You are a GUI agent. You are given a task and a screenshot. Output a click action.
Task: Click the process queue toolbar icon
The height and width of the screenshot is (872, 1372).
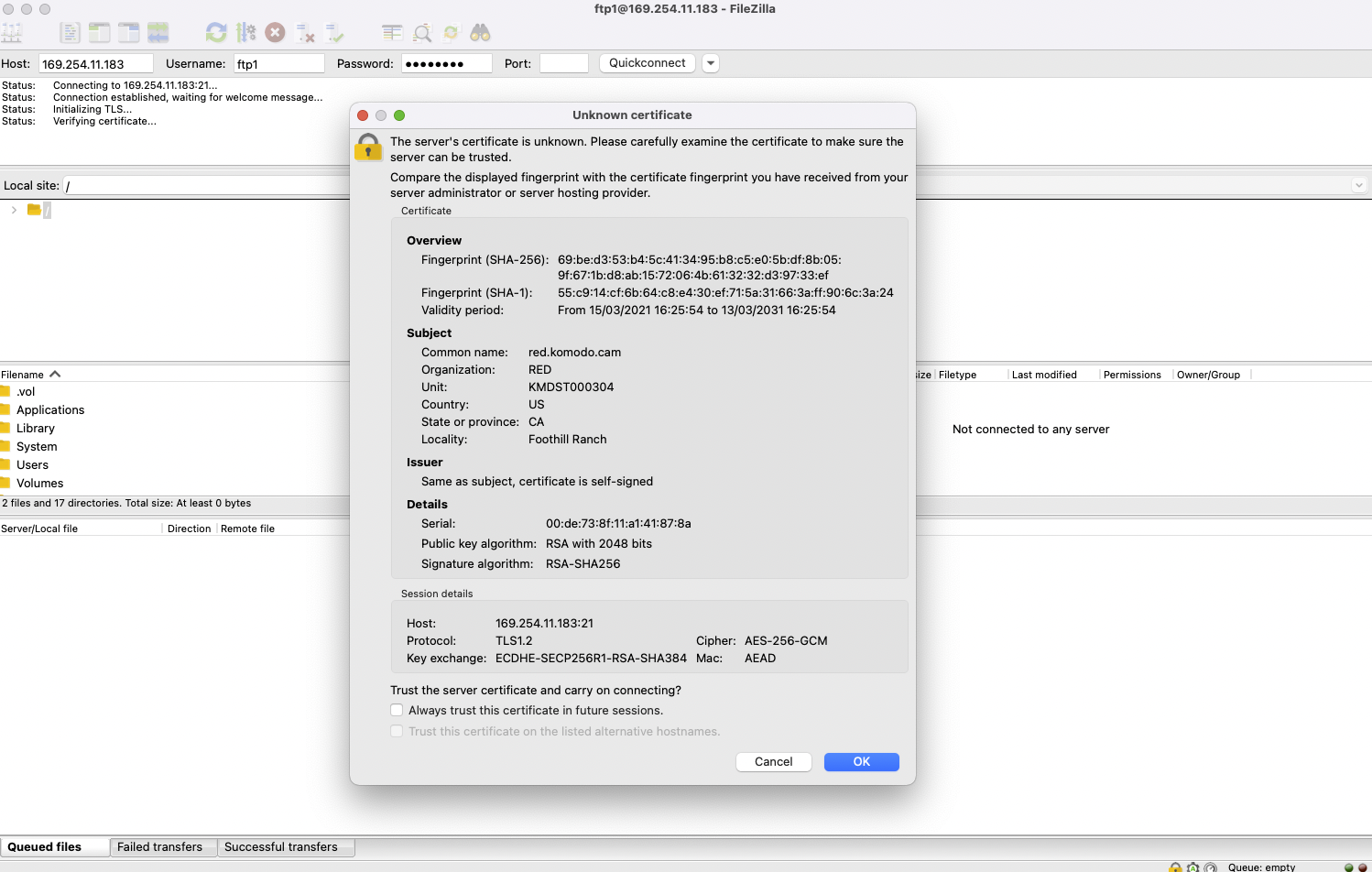(x=245, y=33)
